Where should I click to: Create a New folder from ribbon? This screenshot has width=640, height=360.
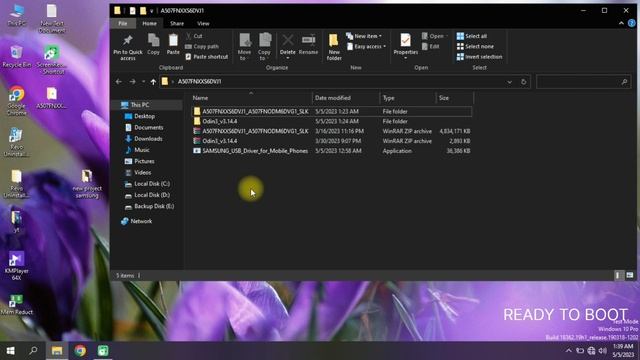click(334, 47)
